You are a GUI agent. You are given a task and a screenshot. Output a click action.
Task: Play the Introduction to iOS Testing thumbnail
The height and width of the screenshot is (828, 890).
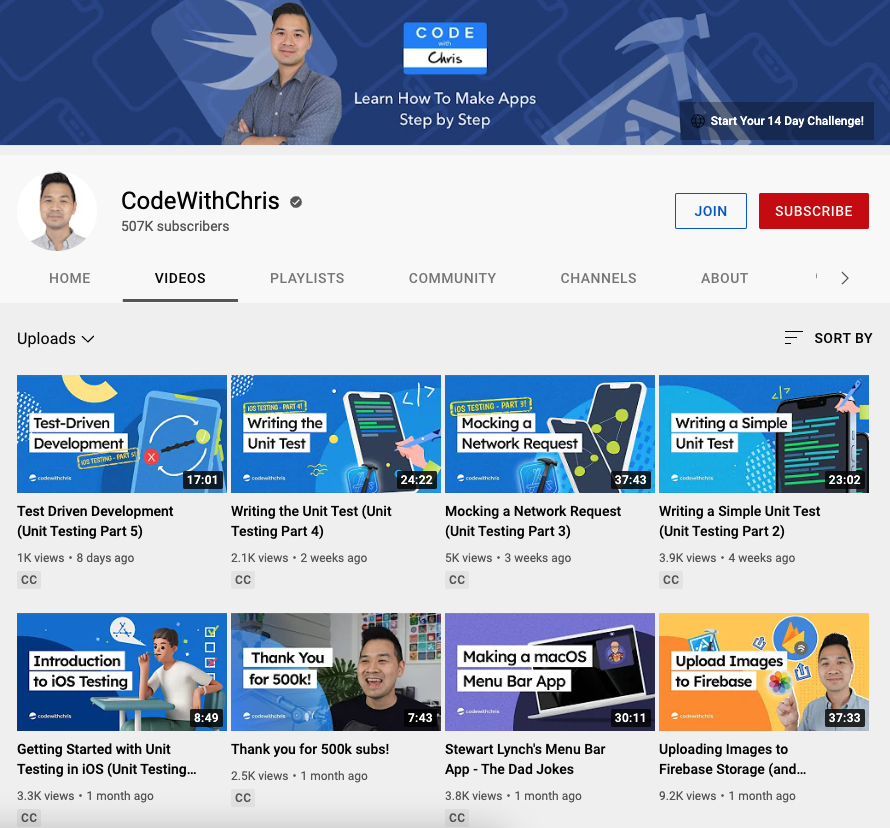122,671
